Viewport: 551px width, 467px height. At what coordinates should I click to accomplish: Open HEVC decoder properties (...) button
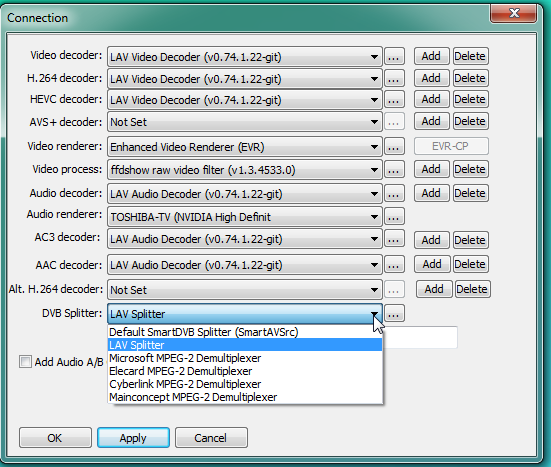394,99
